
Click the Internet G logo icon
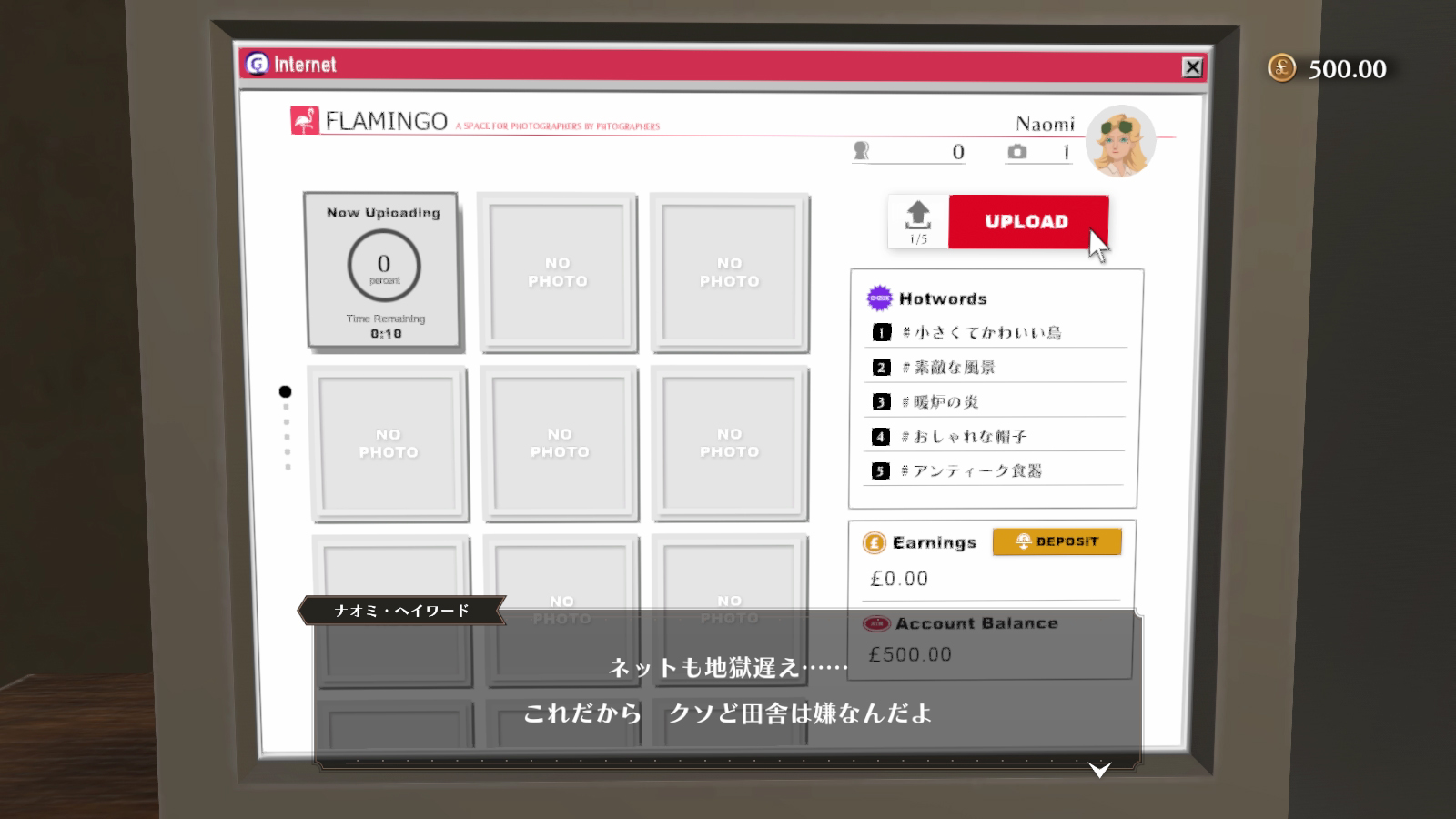(x=258, y=64)
